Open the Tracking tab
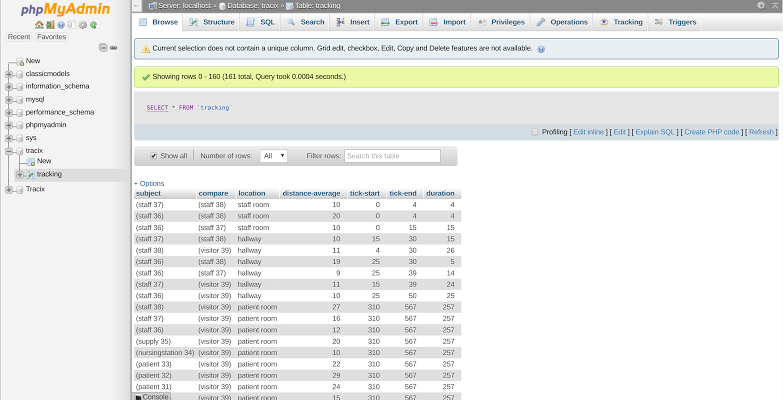 [621, 22]
